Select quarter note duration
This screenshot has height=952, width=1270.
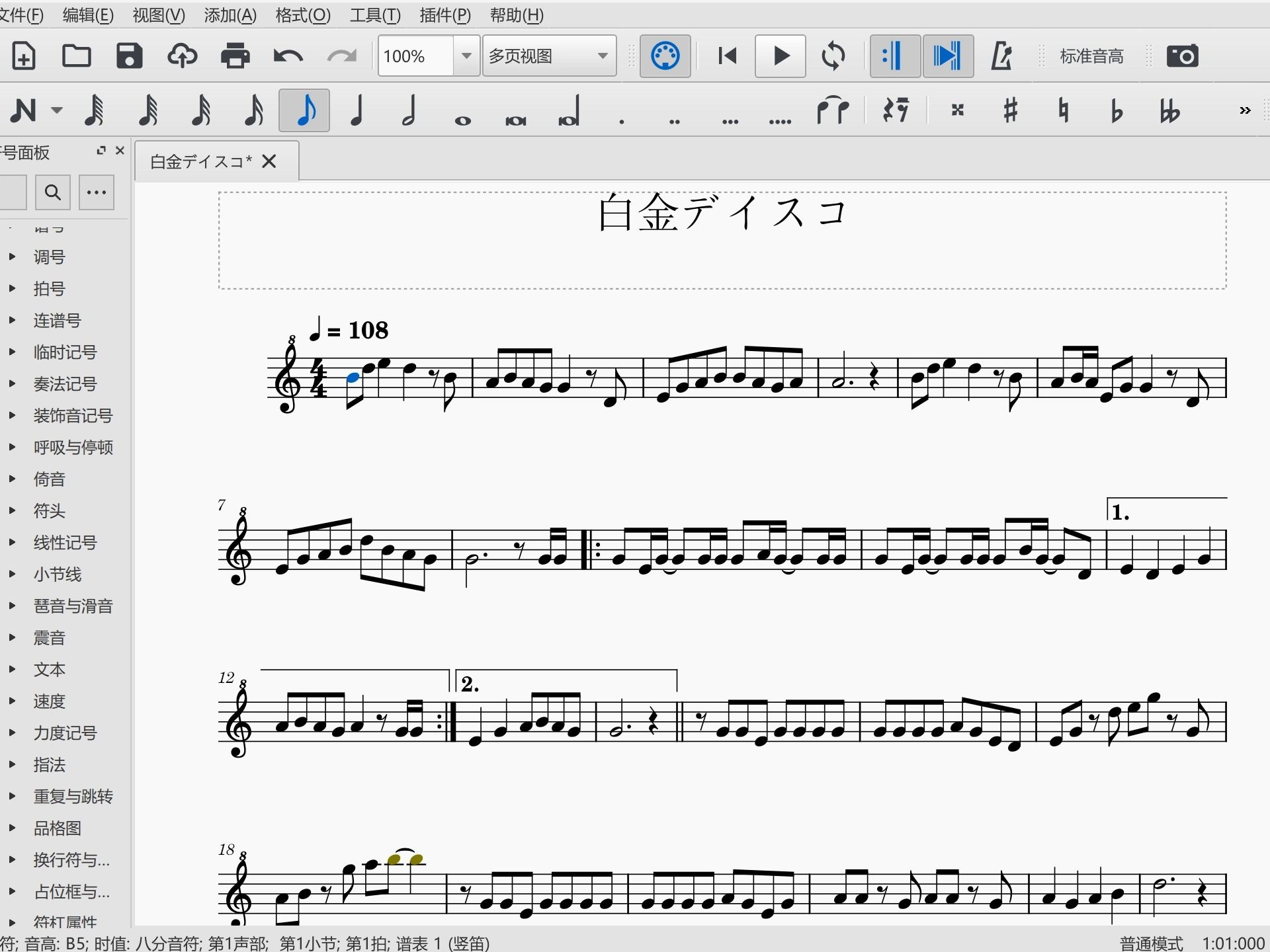click(x=357, y=110)
